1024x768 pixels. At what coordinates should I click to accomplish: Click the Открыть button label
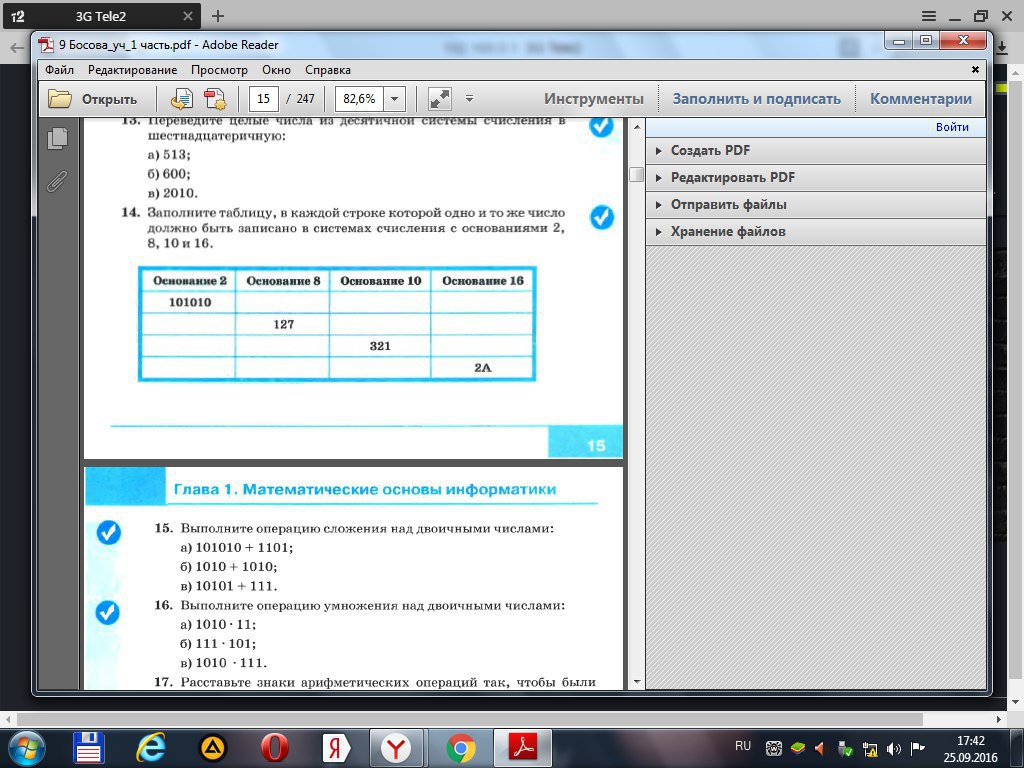[x=109, y=100]
